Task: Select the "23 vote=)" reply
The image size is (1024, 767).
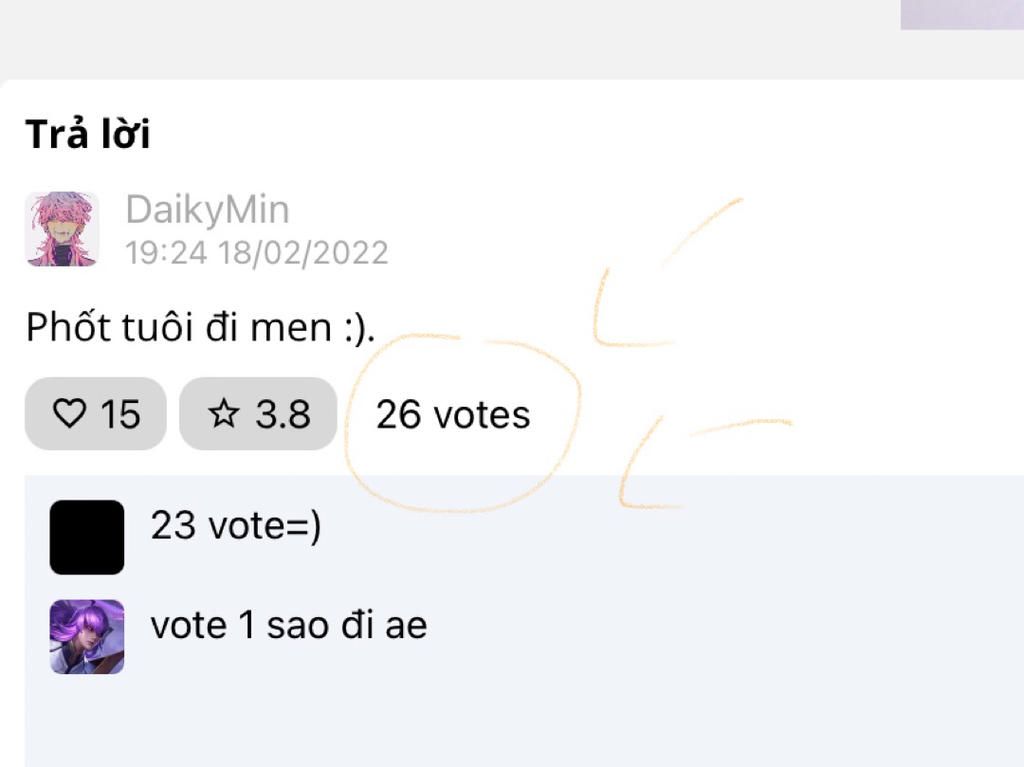Action: [236, 526]
